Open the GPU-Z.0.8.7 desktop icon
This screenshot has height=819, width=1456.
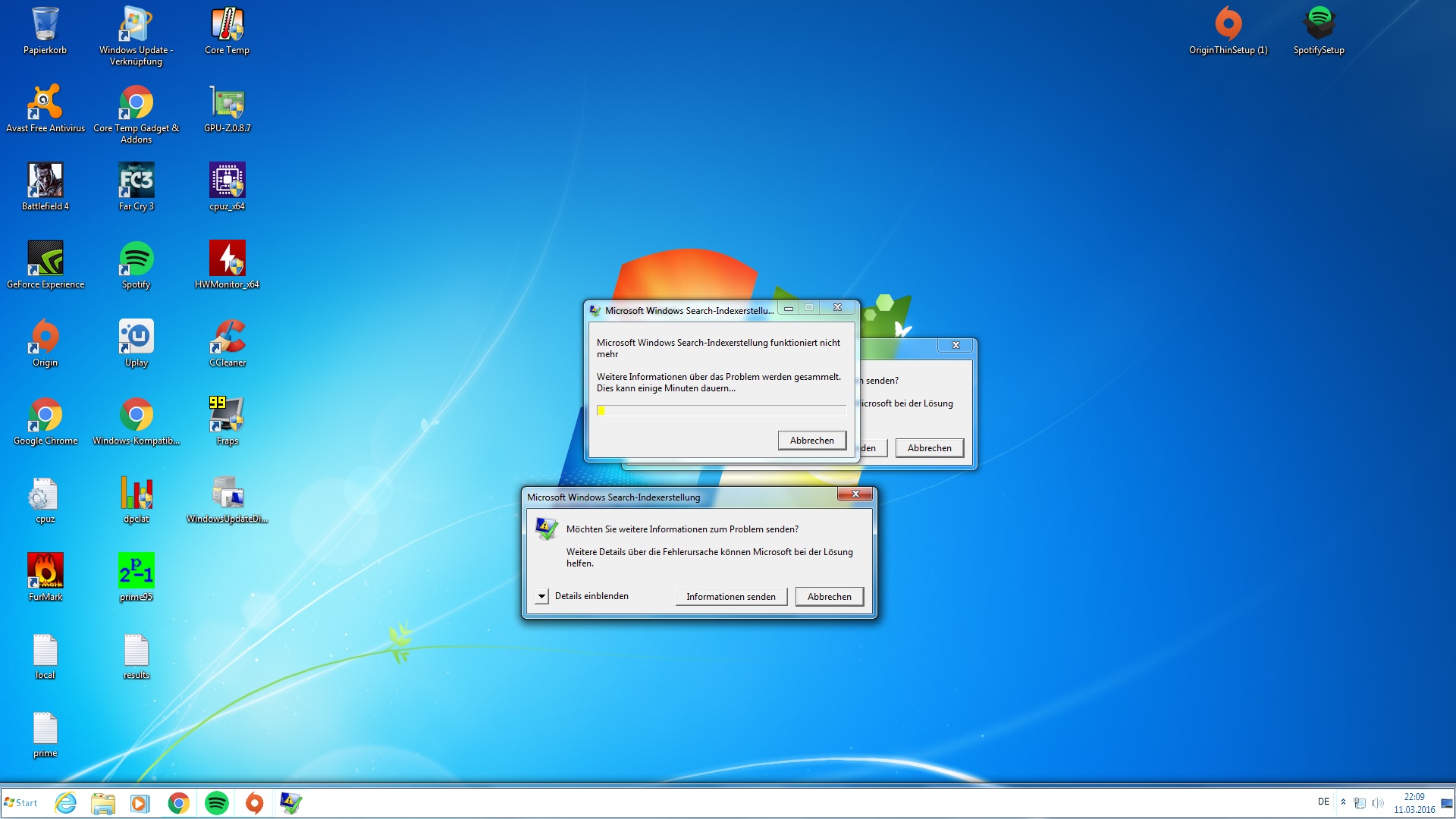(x=227, y=102)
